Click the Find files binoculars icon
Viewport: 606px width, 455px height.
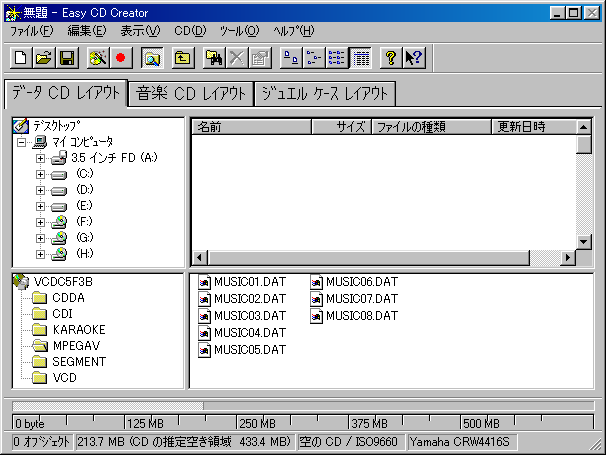pyautogui.click(x=214, y=58)
